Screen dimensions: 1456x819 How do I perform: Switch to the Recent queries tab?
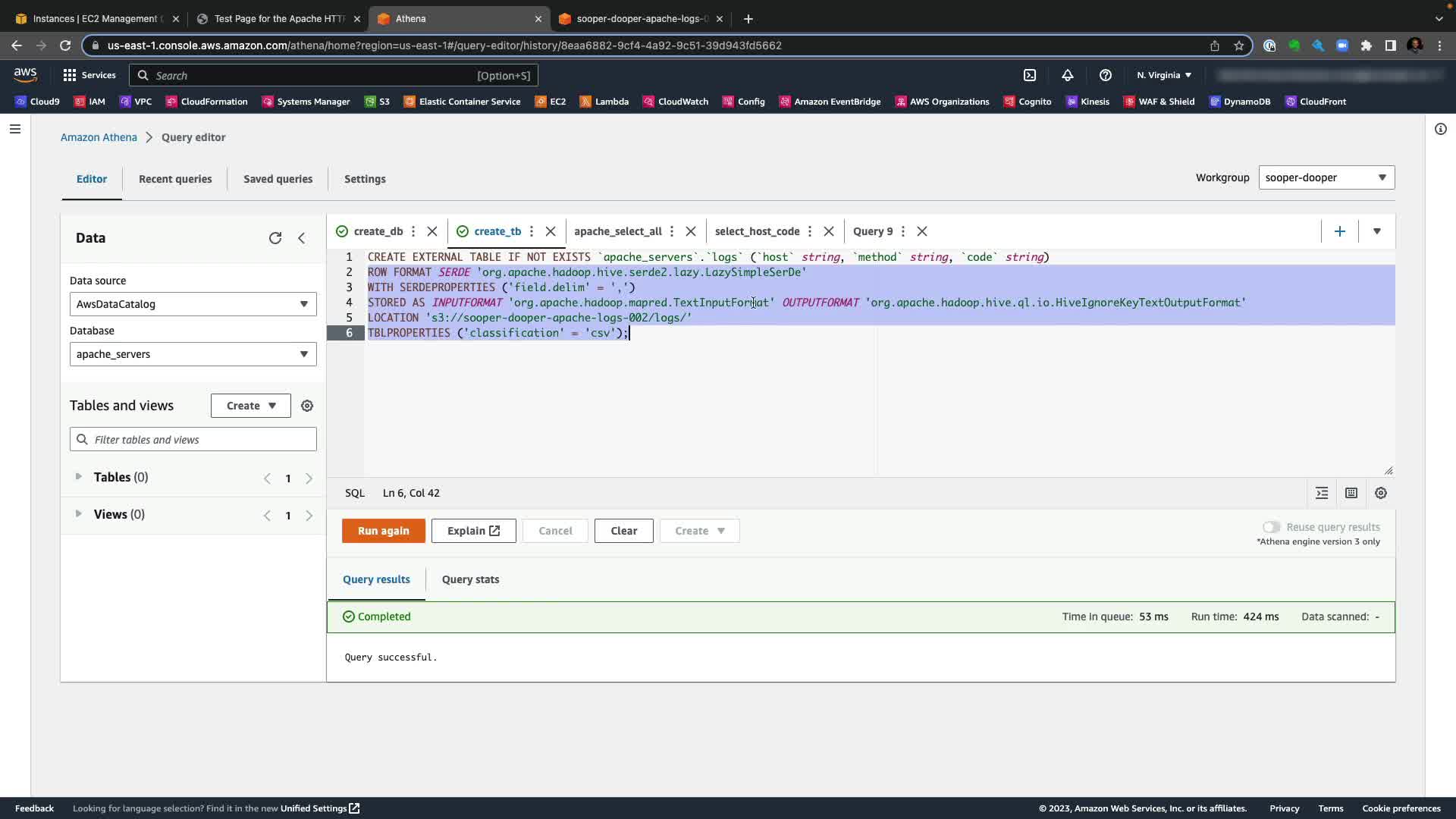[x=175, y=179]
